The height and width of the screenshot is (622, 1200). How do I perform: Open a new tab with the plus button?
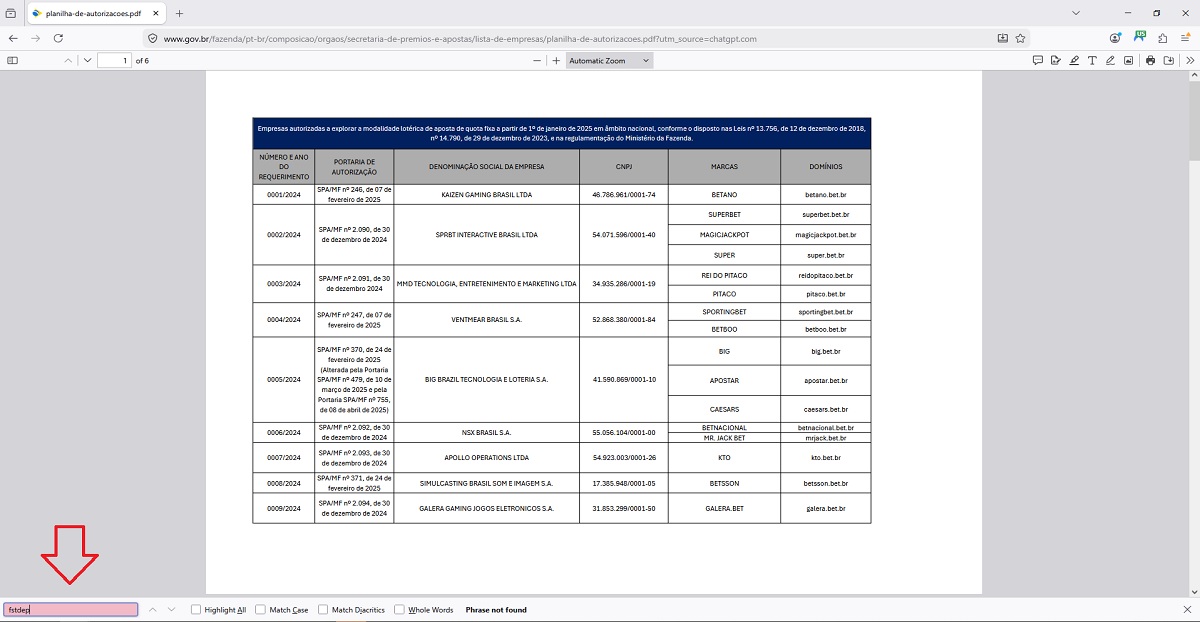point(180,13)
